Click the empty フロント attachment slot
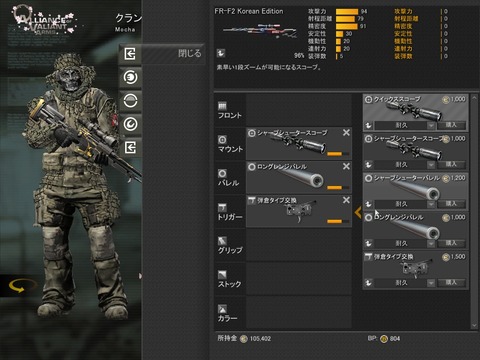 tap(299, 110)
